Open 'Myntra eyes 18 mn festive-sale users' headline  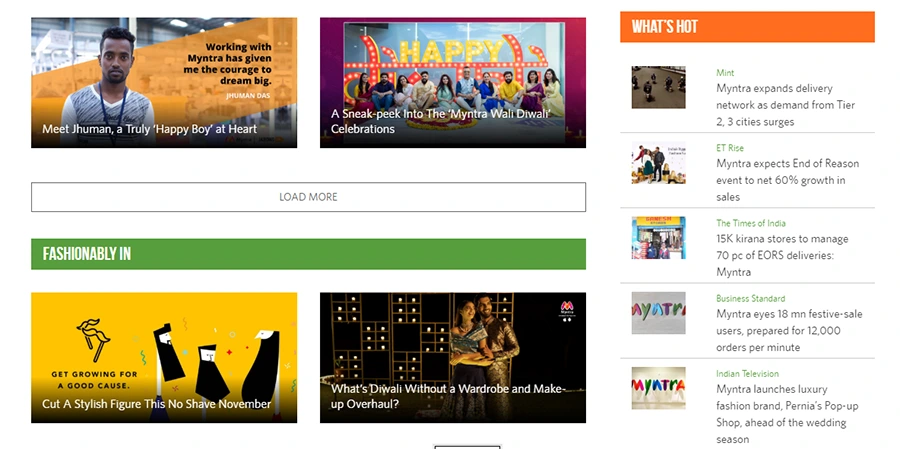click(789, 330)
